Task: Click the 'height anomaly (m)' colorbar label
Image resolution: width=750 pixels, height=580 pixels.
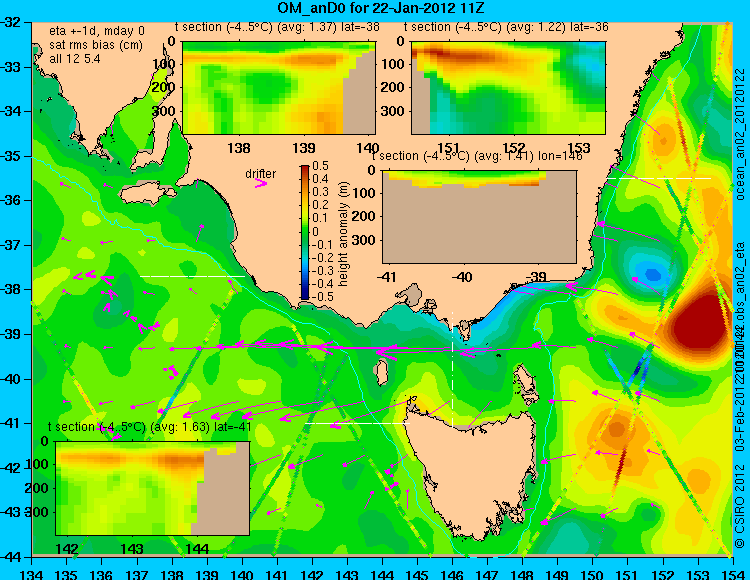Action: point(343,234)
